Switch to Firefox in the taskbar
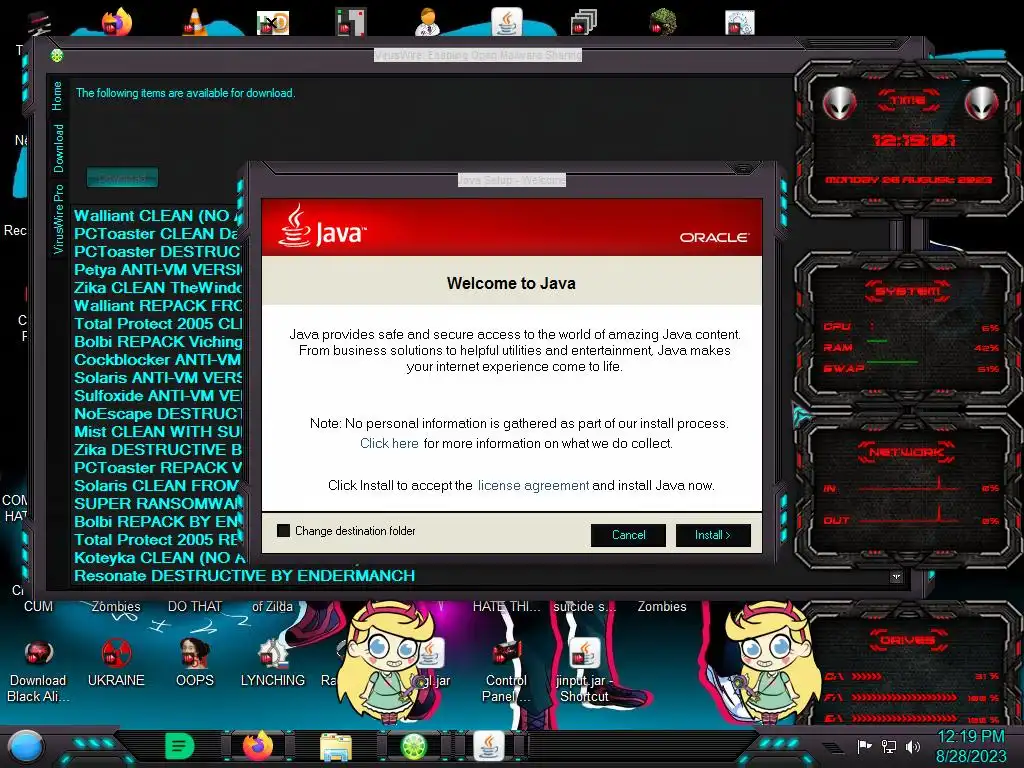This screenshot has width=1024, height=768. [258, 746]
